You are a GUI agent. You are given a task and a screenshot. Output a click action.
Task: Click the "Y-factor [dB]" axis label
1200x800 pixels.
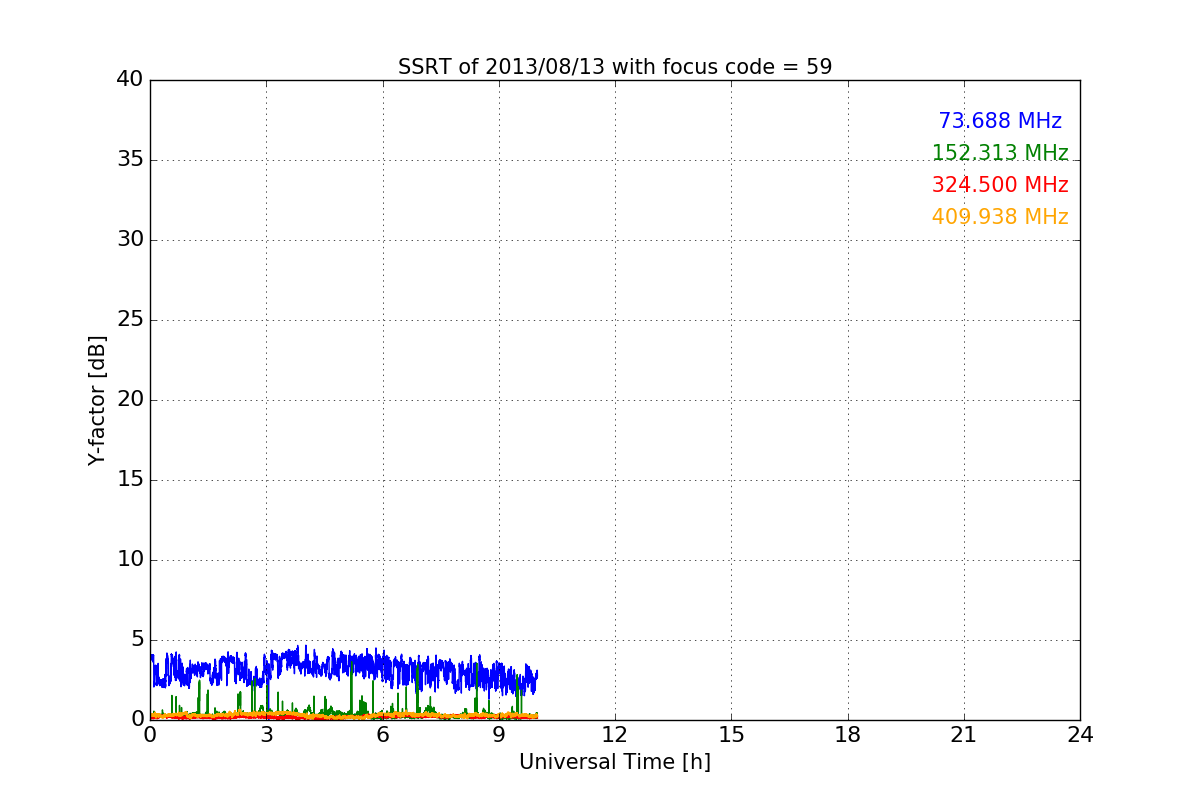97,400
